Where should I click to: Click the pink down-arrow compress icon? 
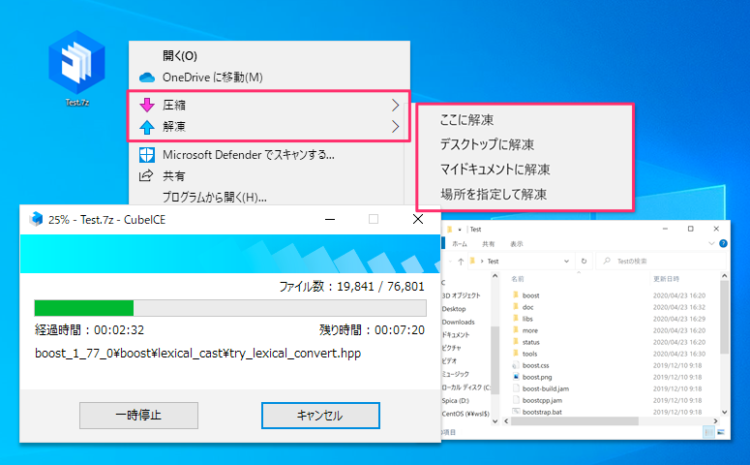click(147, 104)
